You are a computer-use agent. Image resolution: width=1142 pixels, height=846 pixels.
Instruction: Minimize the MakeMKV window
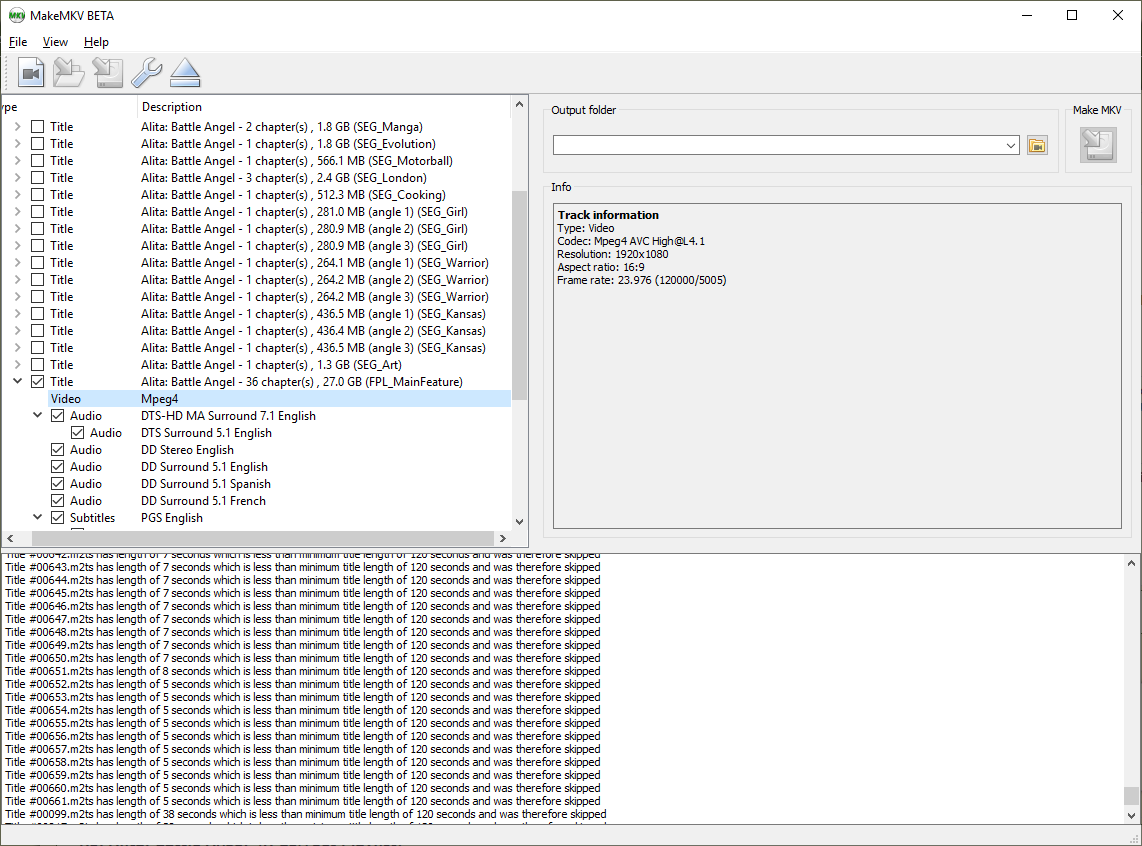click(1027, 15)
